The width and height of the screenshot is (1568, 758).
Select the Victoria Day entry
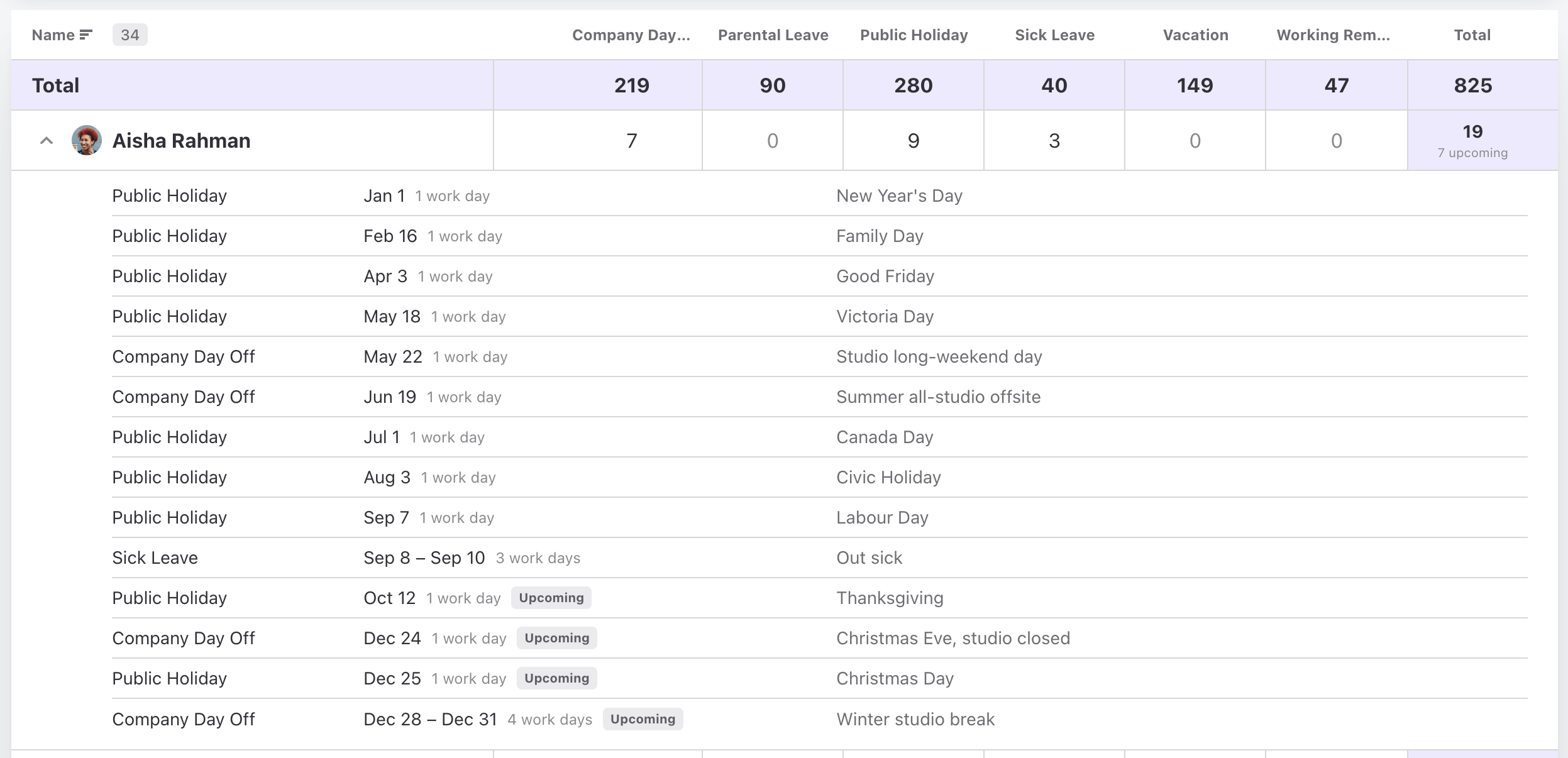820,316
